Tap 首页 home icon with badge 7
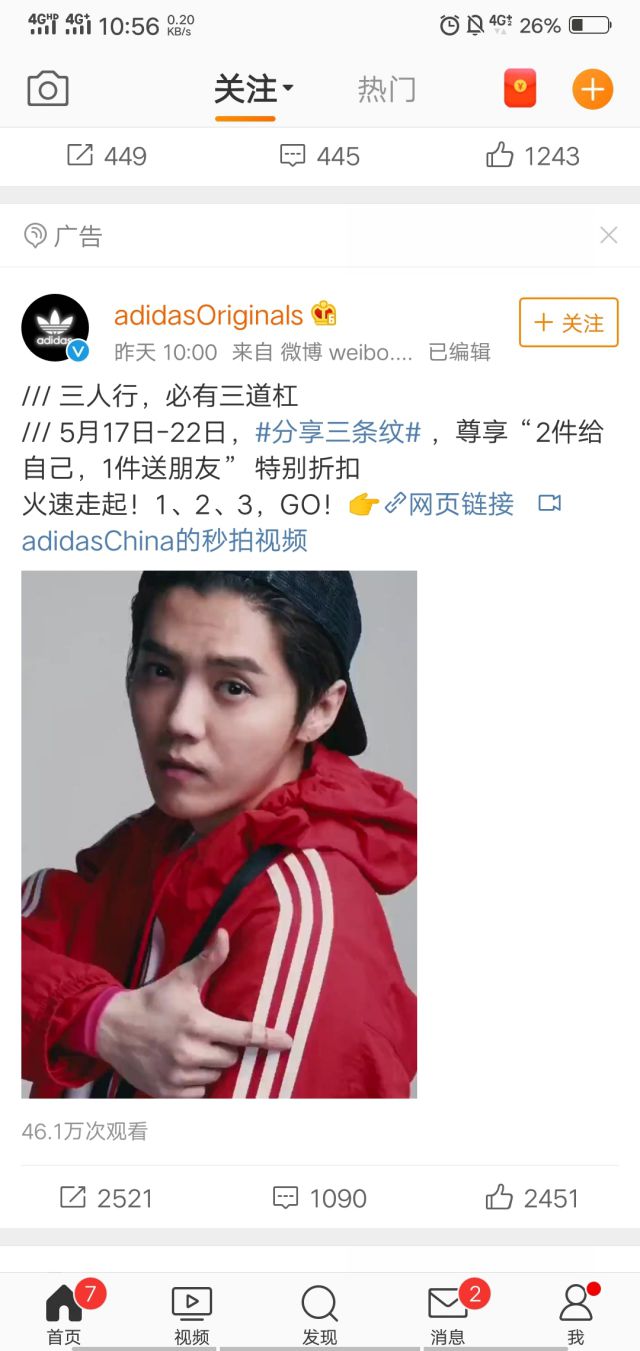The height and width of the screenshot is (1351, 640). click(x=64, y=1303)
